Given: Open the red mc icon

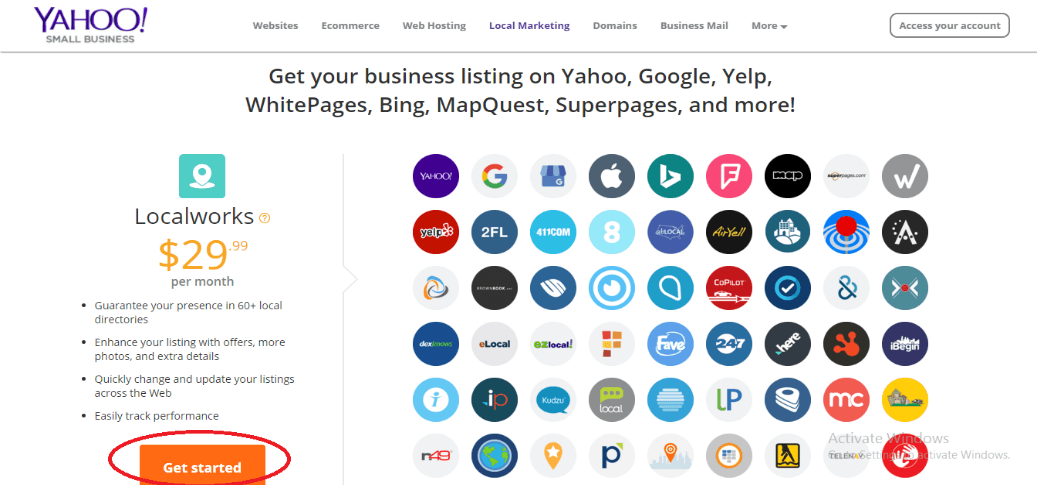Looking at the screenshot, I should pyautogui.click(x=847, y=400).
